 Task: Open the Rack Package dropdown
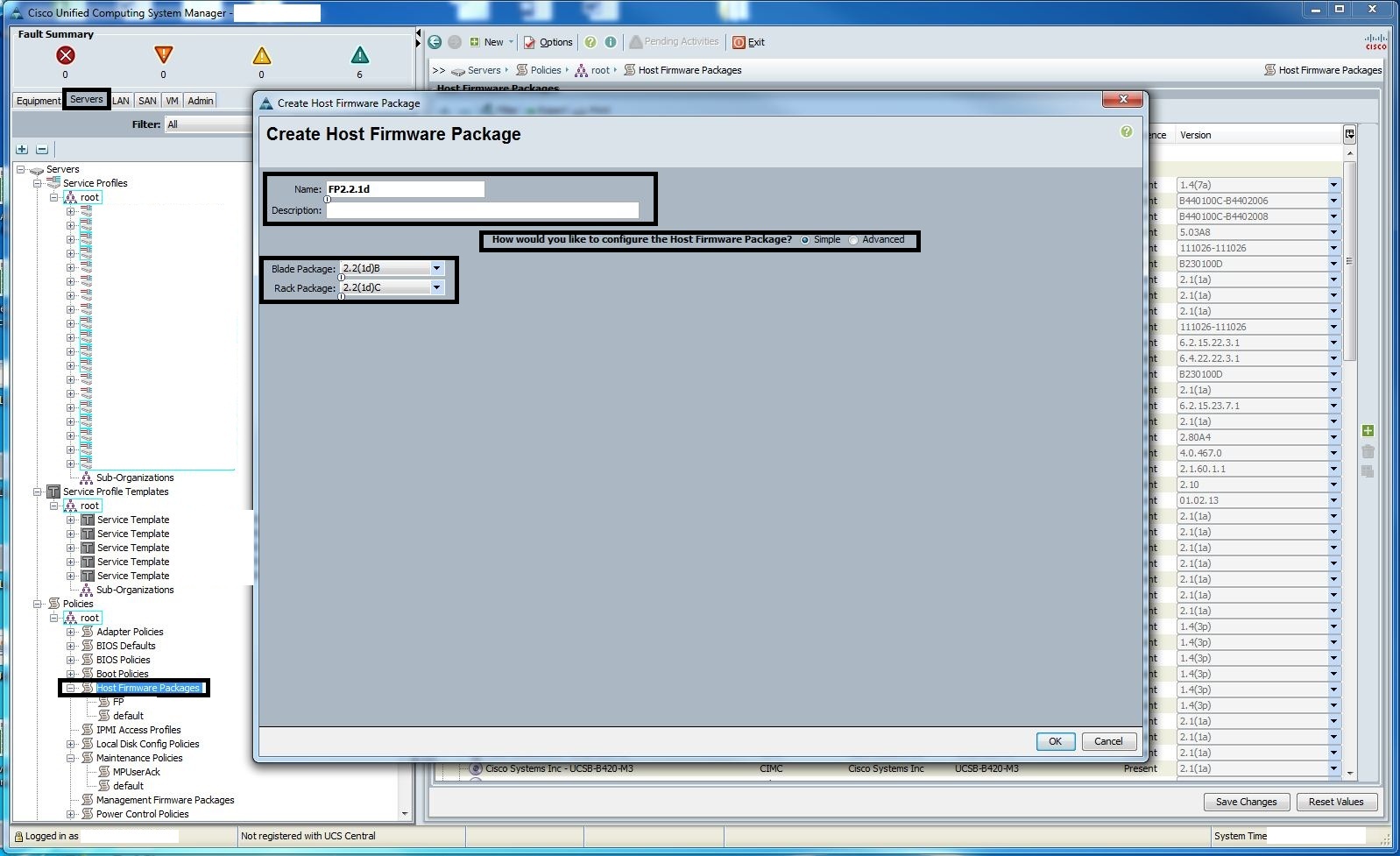[436, 288]
